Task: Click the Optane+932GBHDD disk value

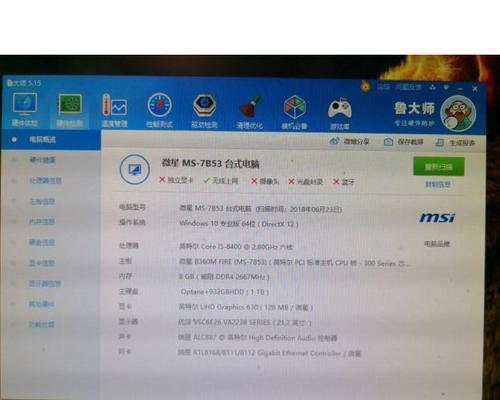Action: coord(225,292)
